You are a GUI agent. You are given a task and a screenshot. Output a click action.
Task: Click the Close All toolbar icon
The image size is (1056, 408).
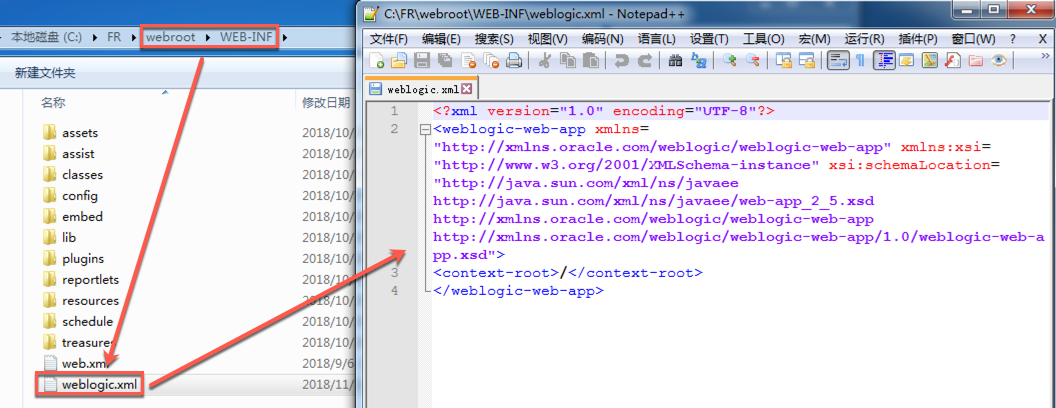pos(491,61)
